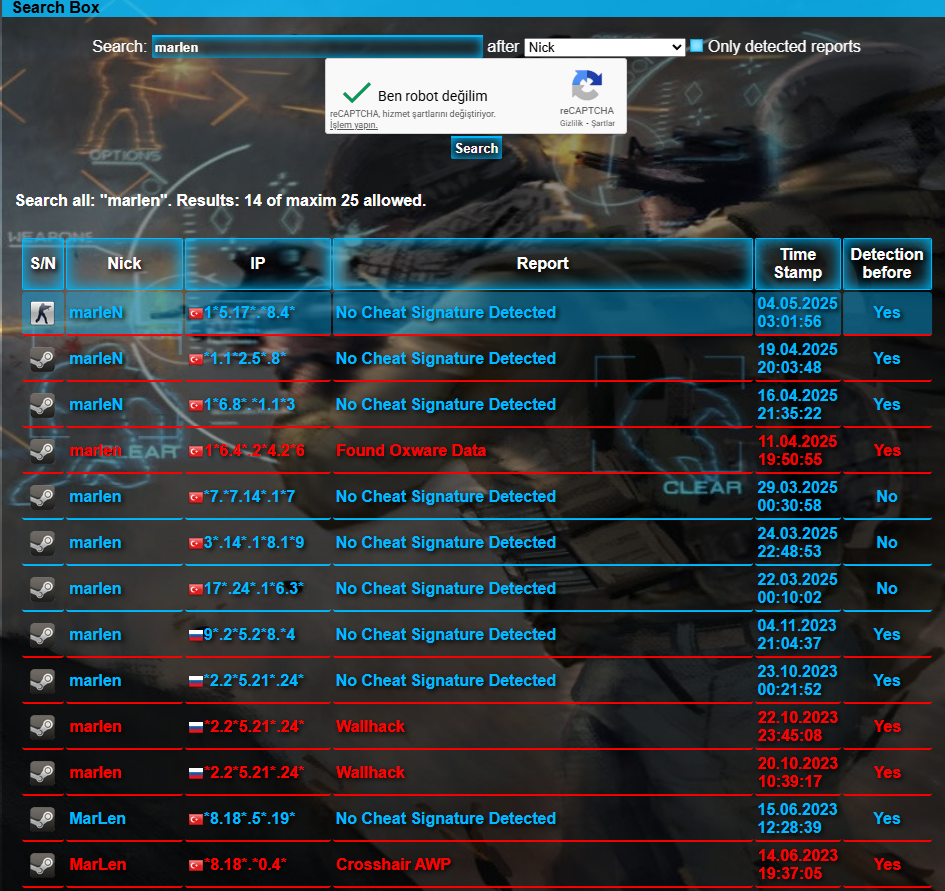This screenshot has width=945, height=891.
Task: Open the Şartlar terms link
Action: click(603, 123)
